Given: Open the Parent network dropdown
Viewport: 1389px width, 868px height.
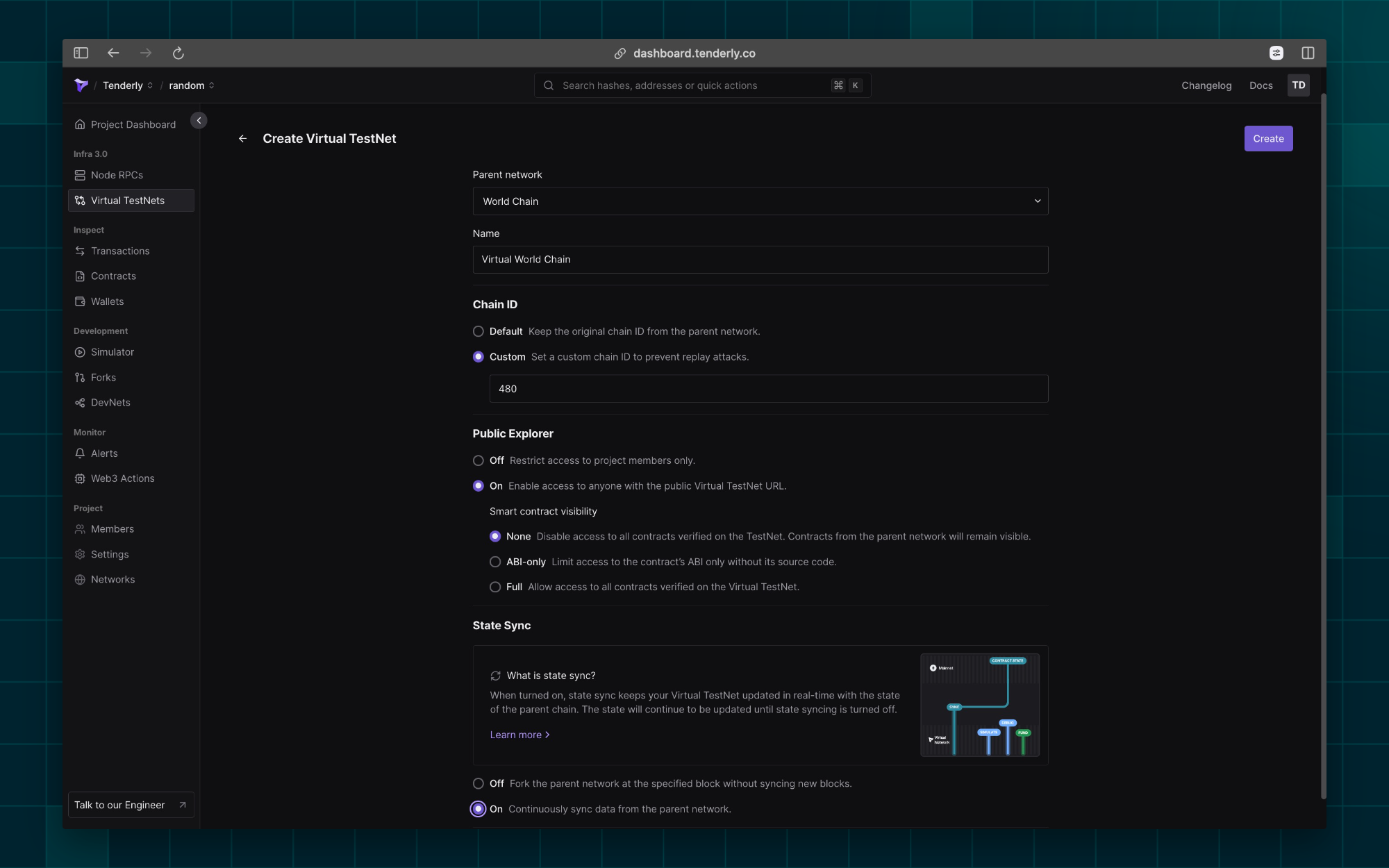Looking at the screenshot, I should point(761,201).
